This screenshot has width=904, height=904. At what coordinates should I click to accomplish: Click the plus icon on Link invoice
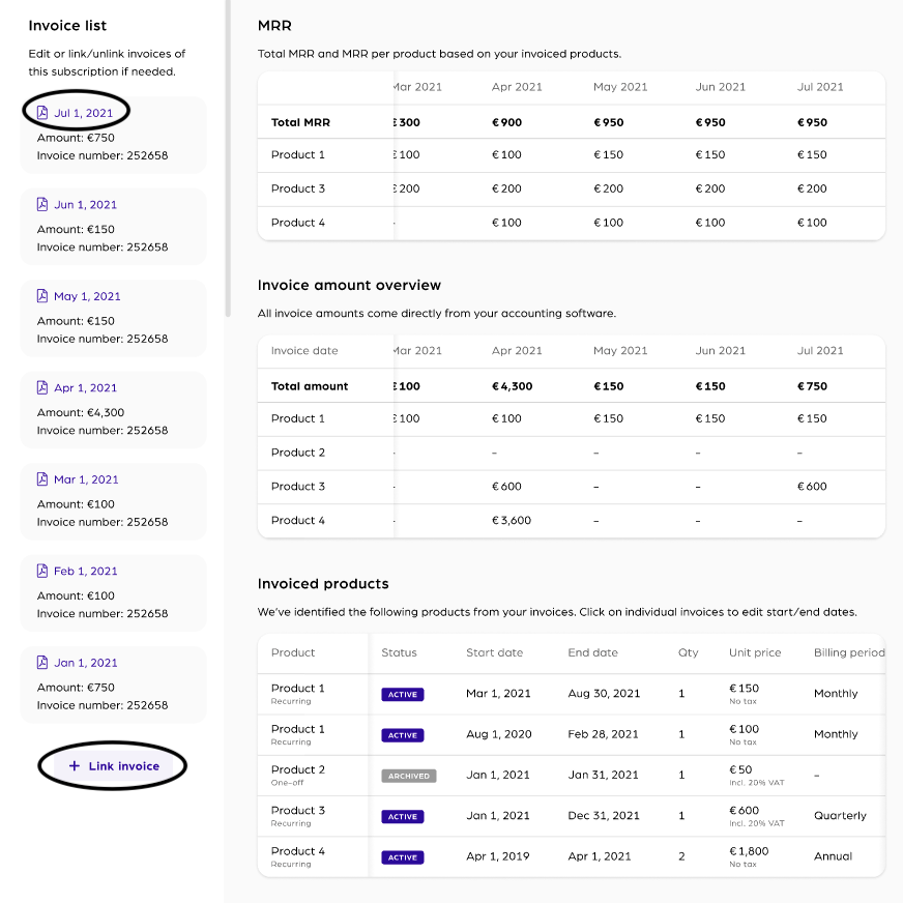(74, 766)
